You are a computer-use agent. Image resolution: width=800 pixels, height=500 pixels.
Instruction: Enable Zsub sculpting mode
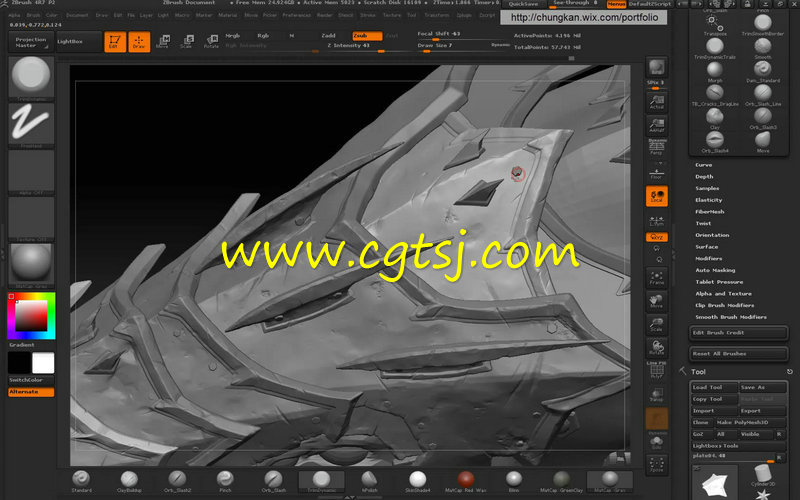pos(367,36)
